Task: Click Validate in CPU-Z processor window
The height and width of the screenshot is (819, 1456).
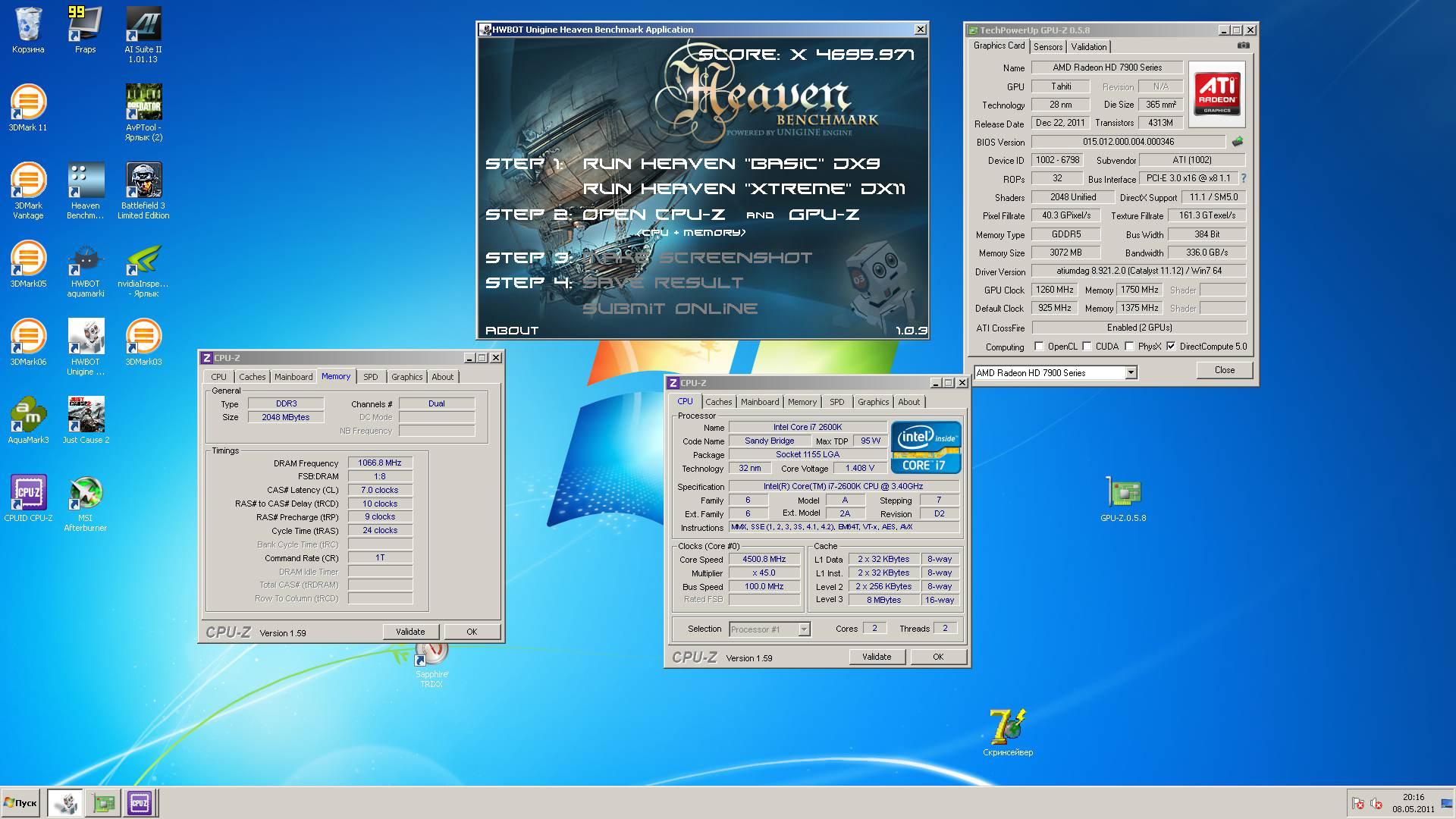Action: click(877, 657)
